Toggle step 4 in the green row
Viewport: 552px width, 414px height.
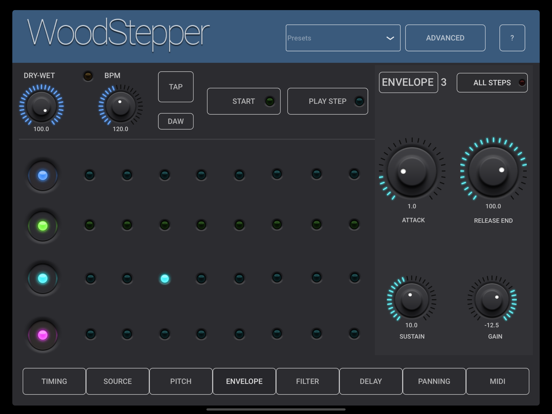[201, 225]
